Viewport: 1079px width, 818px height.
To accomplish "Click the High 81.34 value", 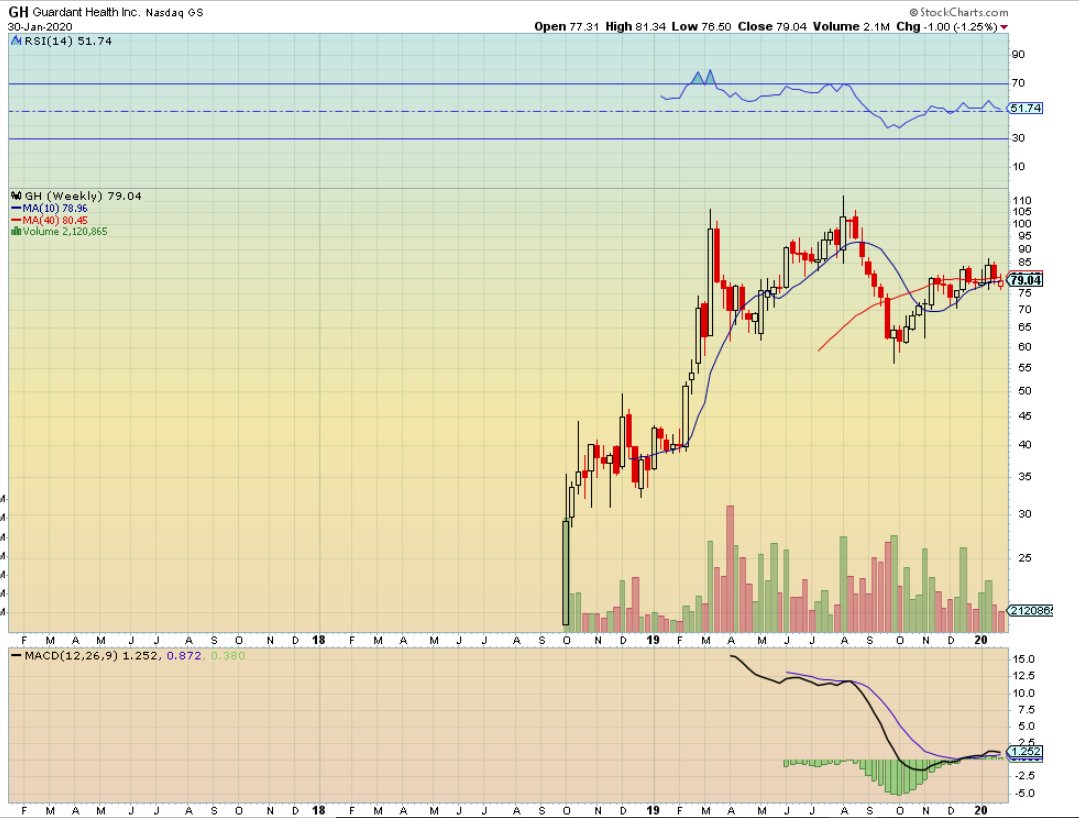I will (635, 27).
